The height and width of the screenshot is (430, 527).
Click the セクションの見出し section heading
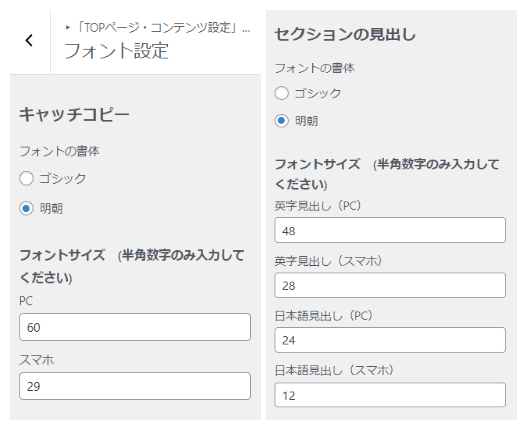click(345, 34)
